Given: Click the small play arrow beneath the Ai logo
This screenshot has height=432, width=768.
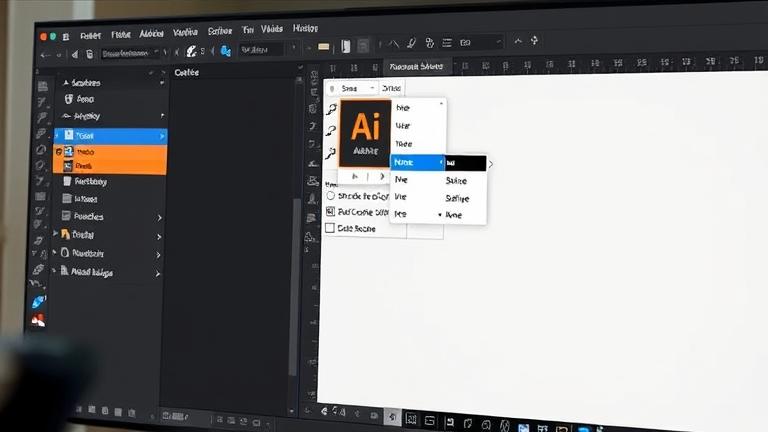Looking at the screenshot, I should (x=355, y=176).
